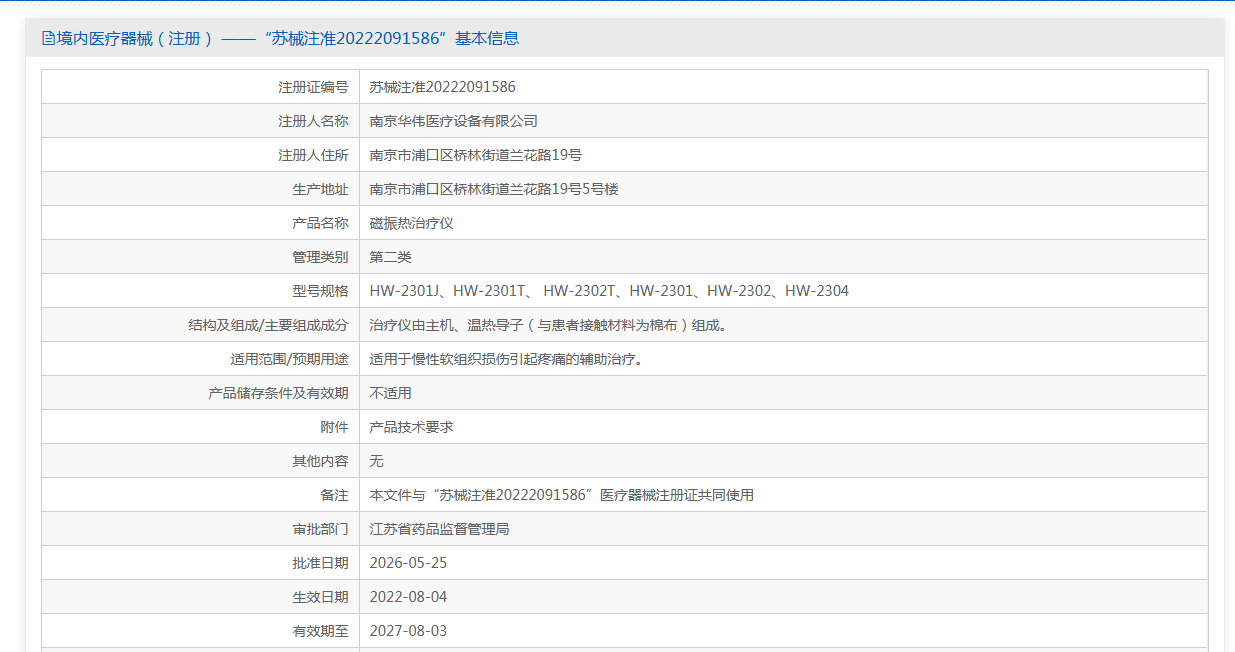Click the 型号规格 label

click(320, 291)
